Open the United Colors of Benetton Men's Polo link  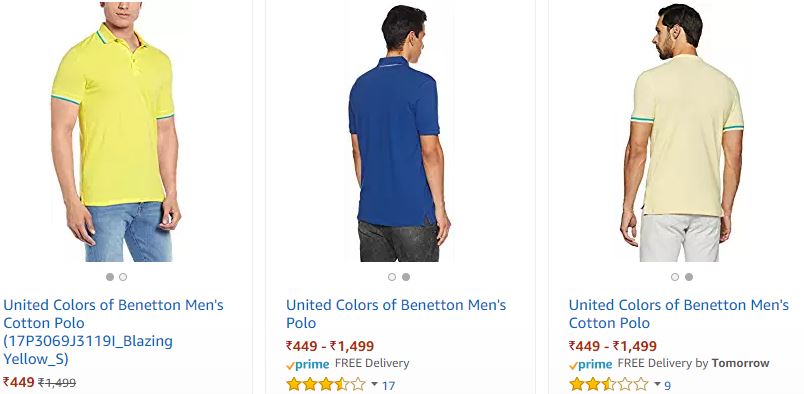click(396, 314)
